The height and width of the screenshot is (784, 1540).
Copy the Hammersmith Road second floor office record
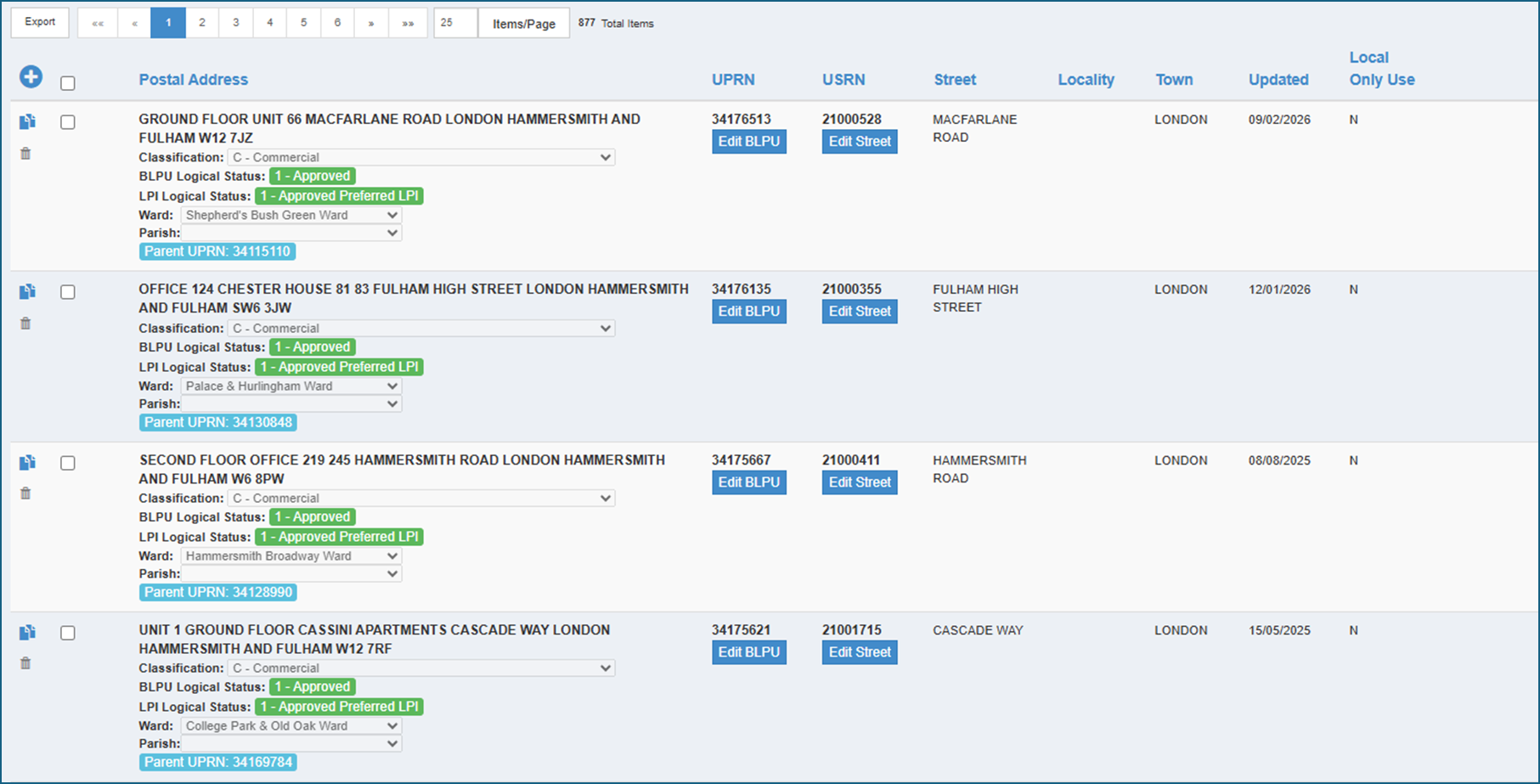tap(27, 462)
